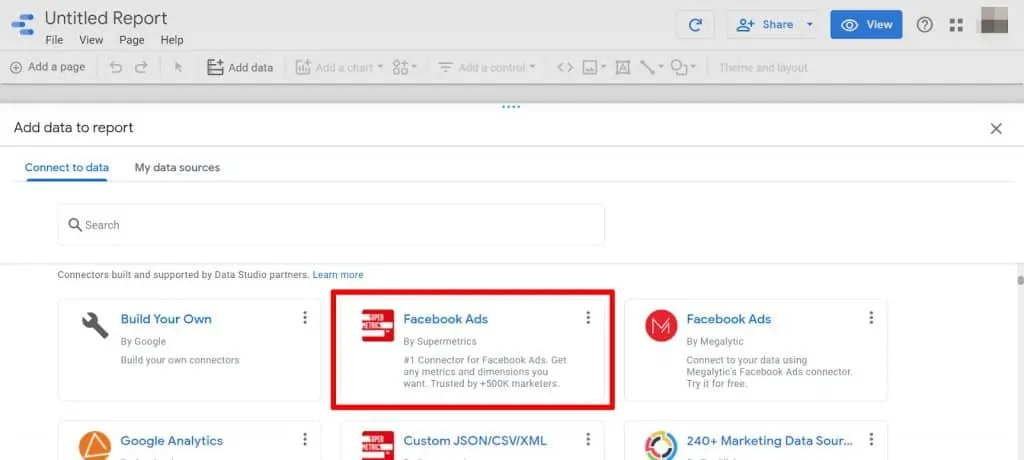Screen dimensions: 1024x460
Task: Click the shape tool icon
Action: click(x=679, y=67)
